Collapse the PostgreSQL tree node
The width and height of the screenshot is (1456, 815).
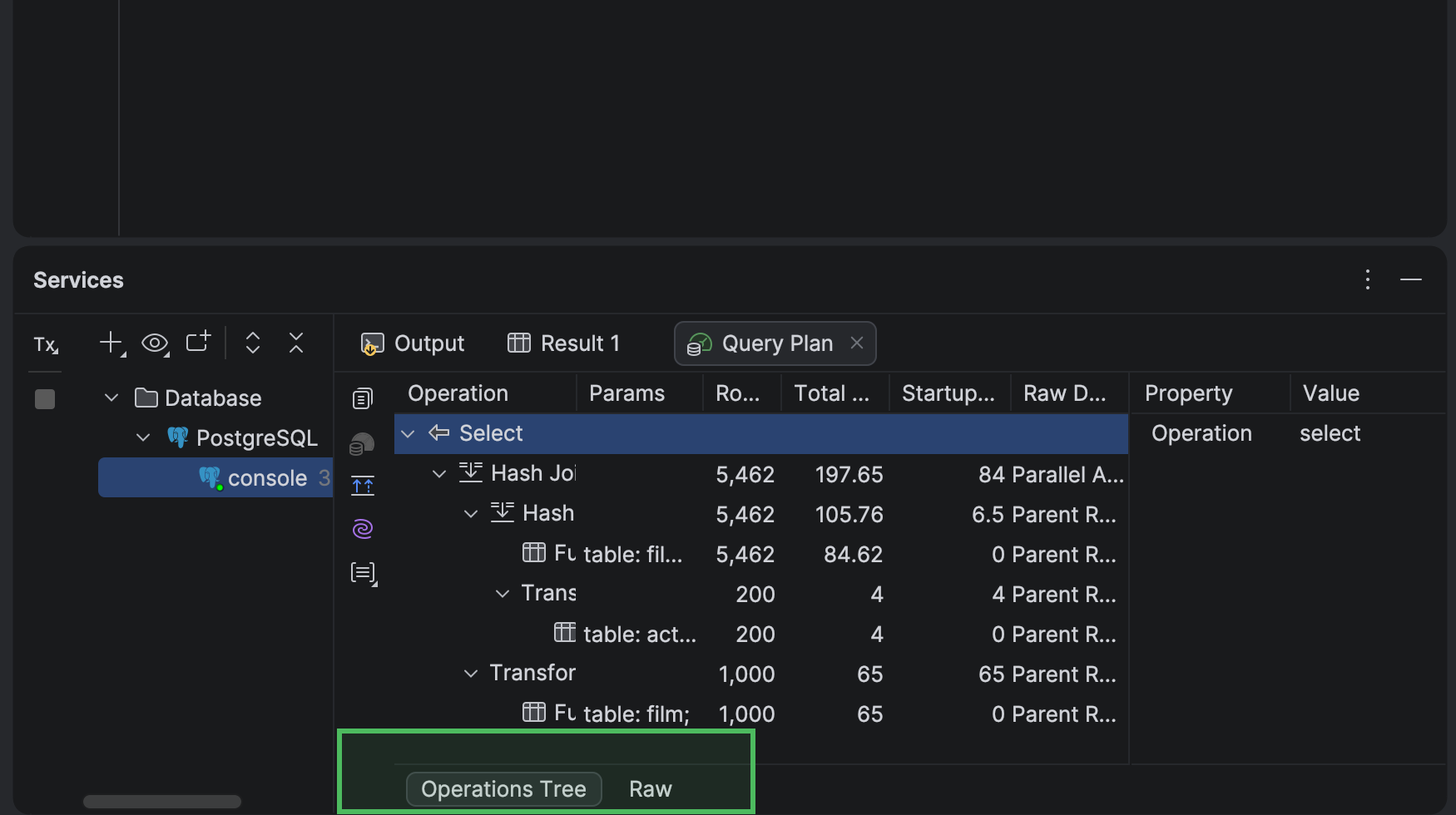click(143, 437)
